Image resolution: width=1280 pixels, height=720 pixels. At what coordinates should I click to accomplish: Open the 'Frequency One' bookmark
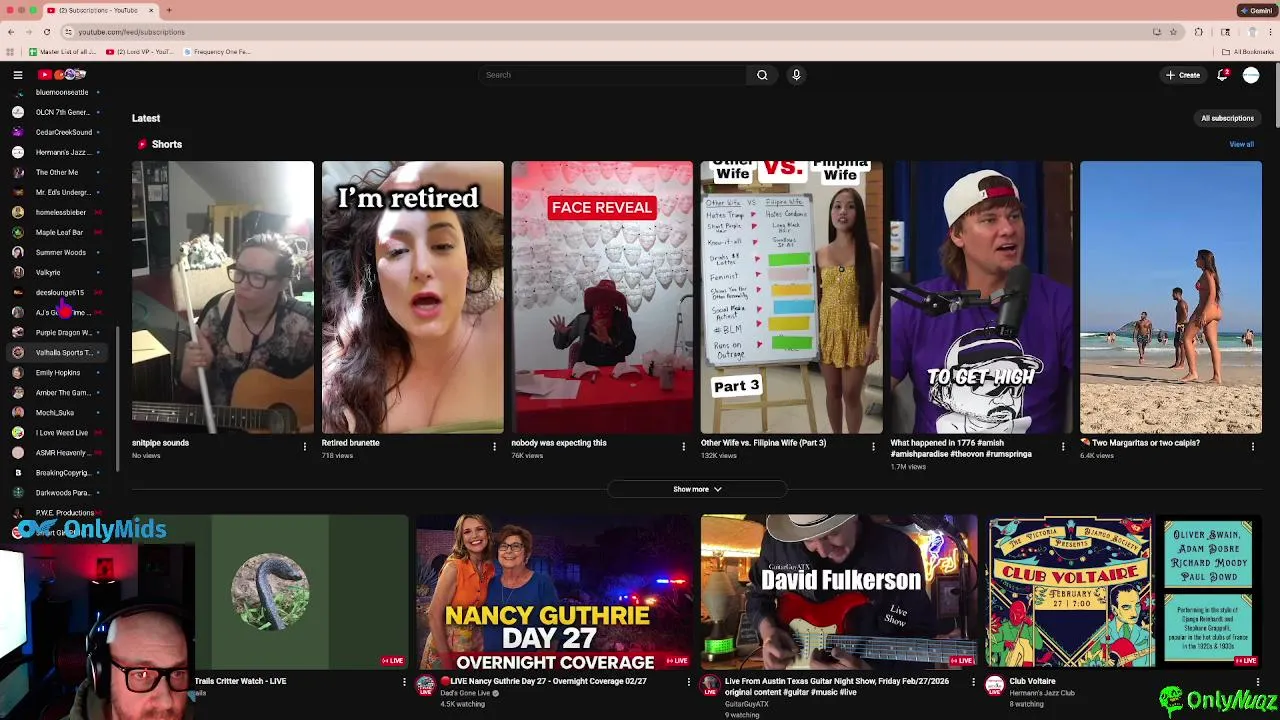[x=216, y=52]
